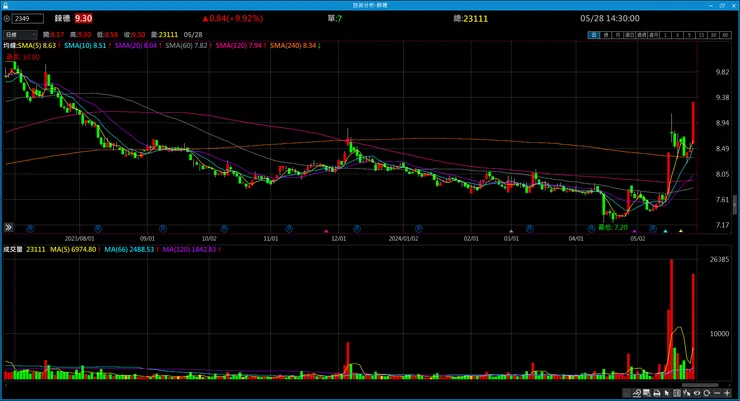This screenshot has height=401, width=740.
Task: Click the 2024/01/02 date axis label
Action: coord(403,239)
